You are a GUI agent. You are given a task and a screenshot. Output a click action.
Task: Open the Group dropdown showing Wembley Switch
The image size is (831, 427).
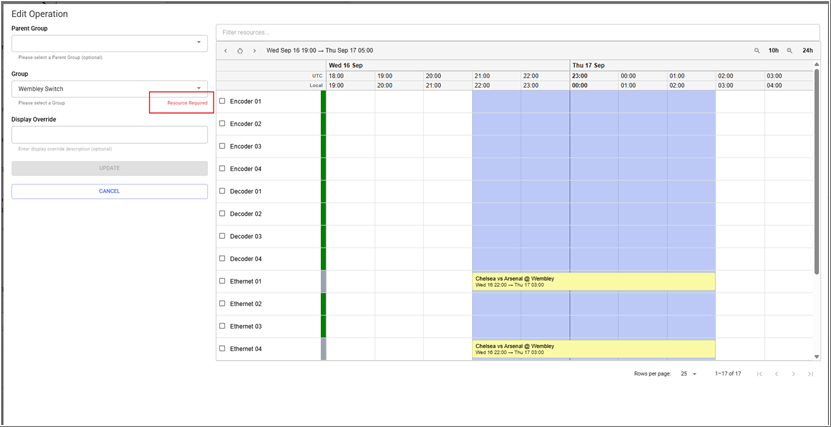coord(109,88)
